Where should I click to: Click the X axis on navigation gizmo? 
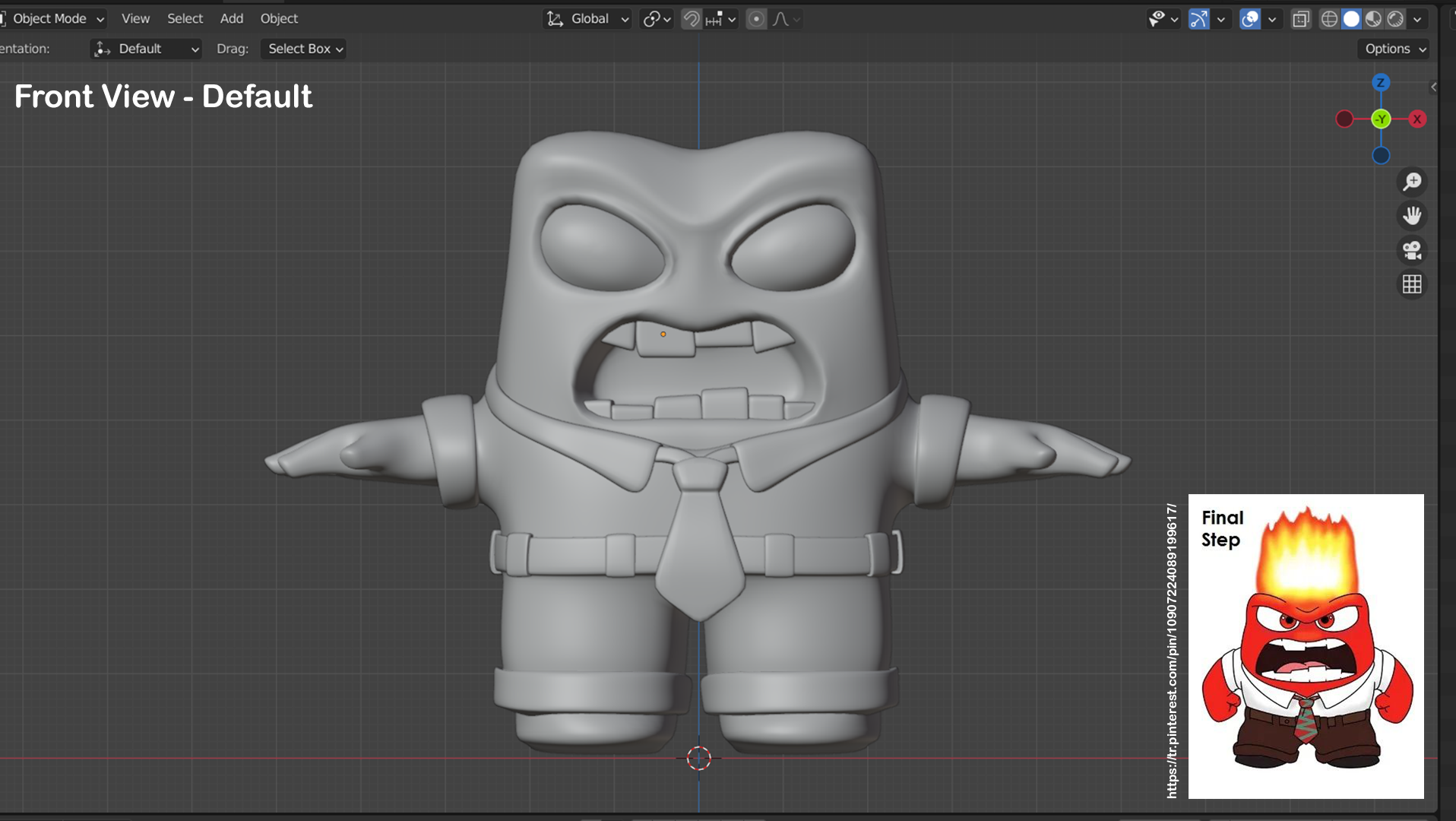1417,119
